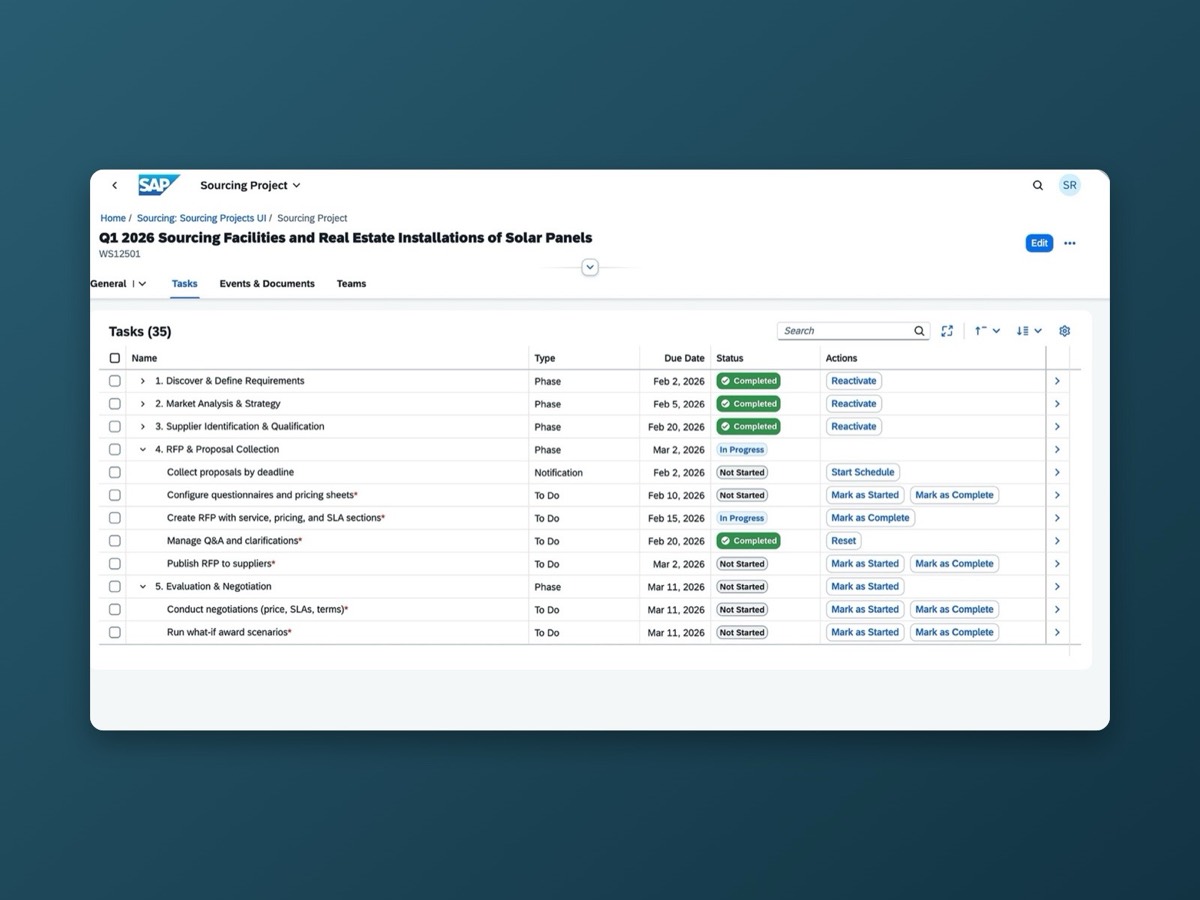The height and width of the screenshot is (900, 1200).
Task: Mark Conduct negotiations as Complete
Action: 954,609
